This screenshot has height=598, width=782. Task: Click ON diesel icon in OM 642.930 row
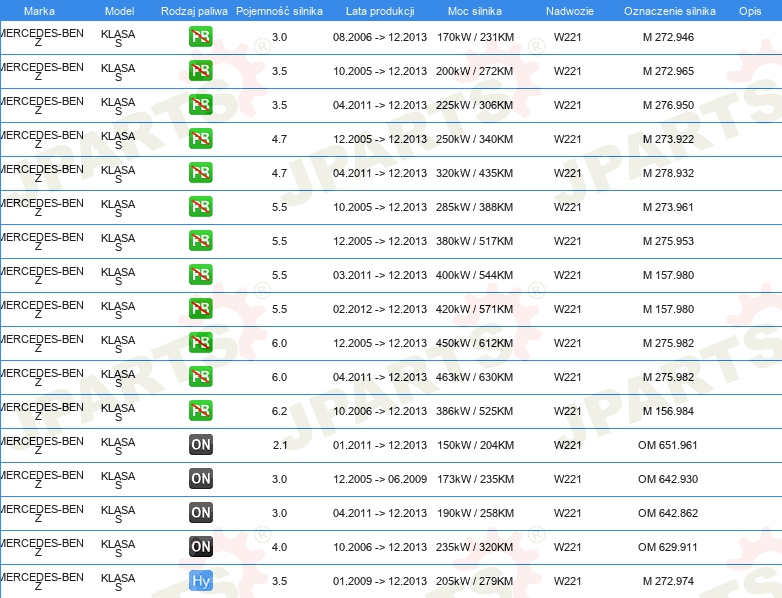201,478
